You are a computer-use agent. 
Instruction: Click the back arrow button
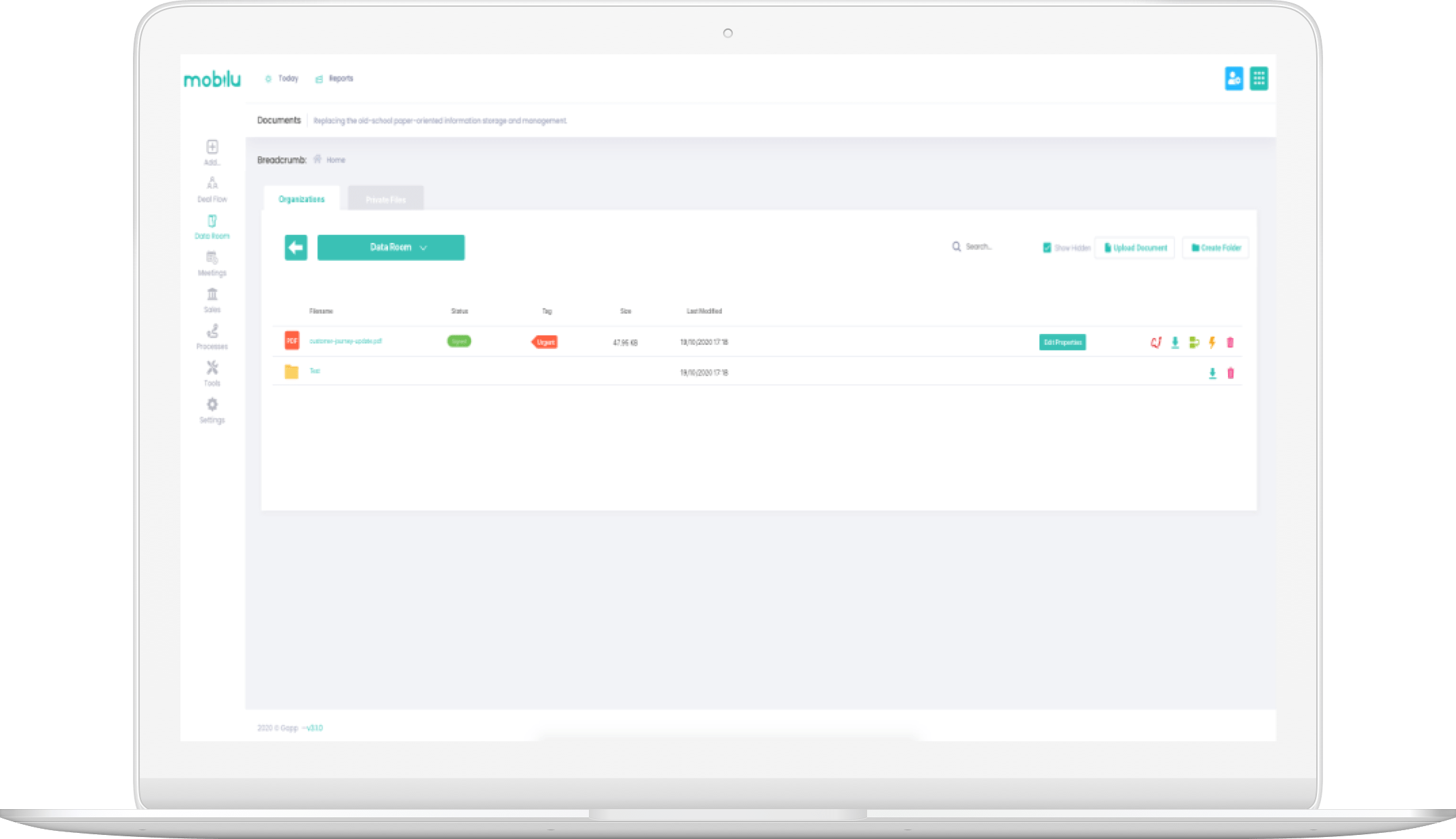pyautogui.click(x=296, y=248)
